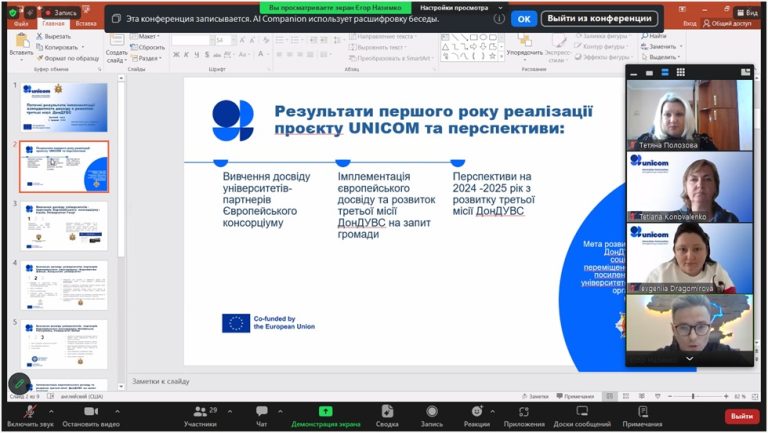Click the red Выйти button

pos(742,416)
